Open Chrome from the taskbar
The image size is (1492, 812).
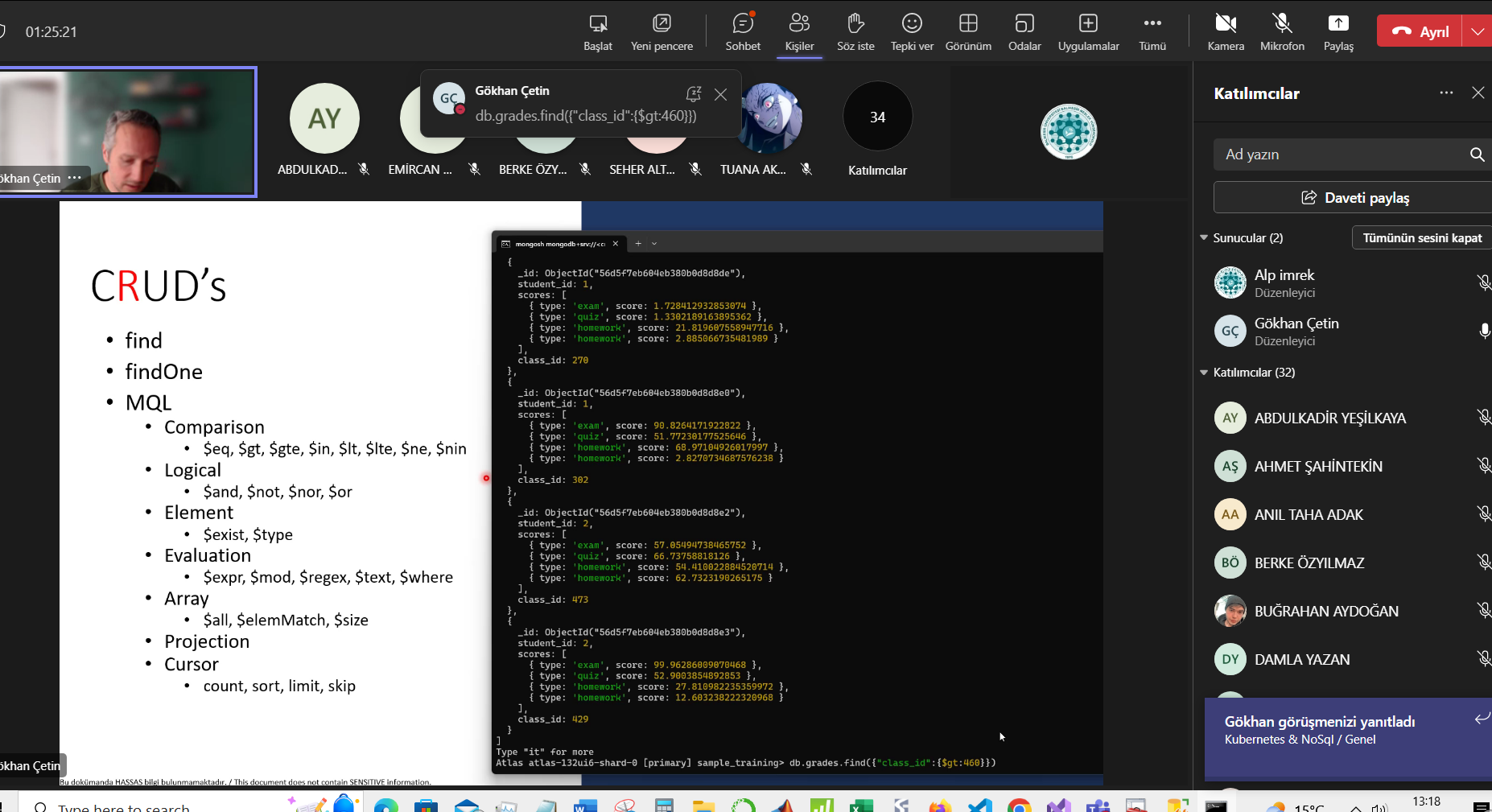click(x=1019, y=806)
